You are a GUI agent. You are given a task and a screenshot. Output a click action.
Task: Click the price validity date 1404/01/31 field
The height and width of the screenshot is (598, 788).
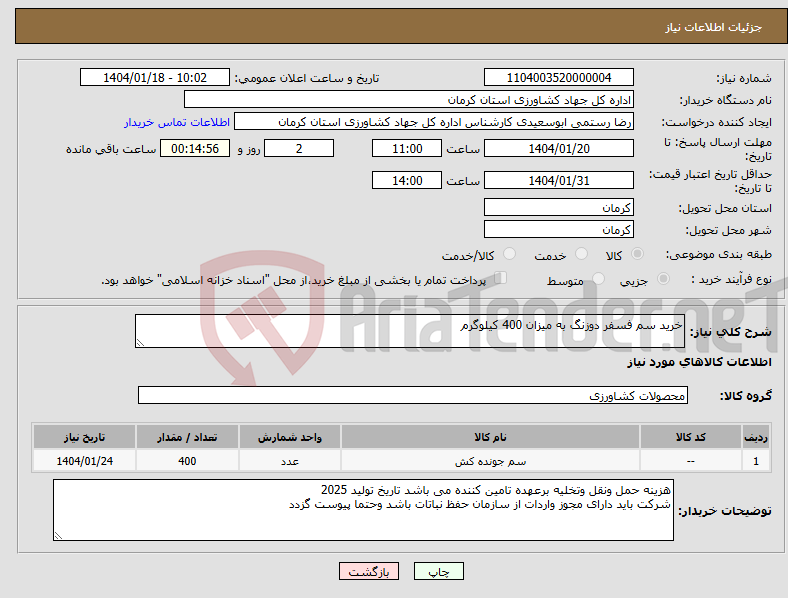click(x=558, y=180)
